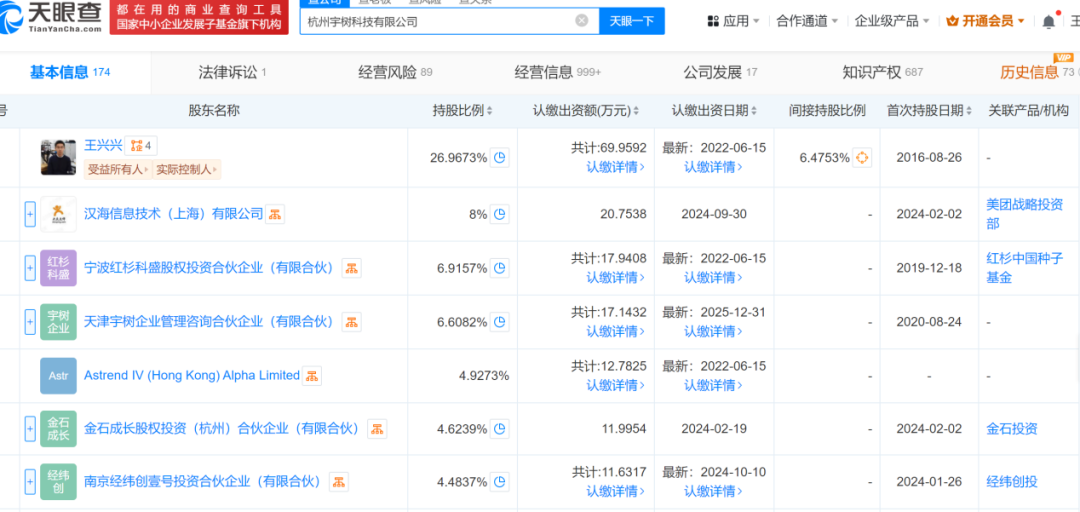1080x512 pixels.
Task: View 认缴详情 under 共计:17.1432
Action: [616, 331]
